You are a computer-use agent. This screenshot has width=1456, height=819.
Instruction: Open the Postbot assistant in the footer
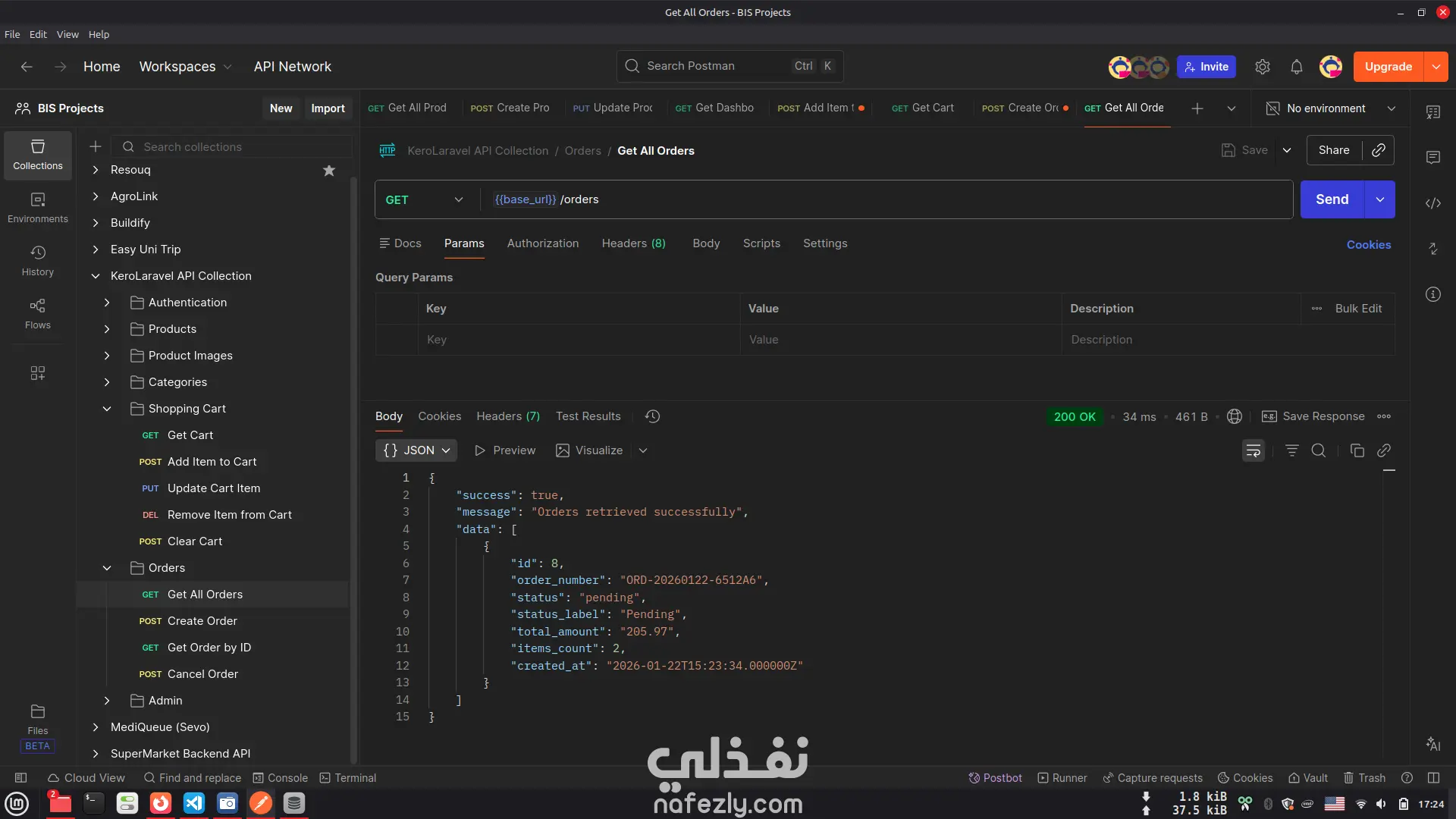point(995,778)
